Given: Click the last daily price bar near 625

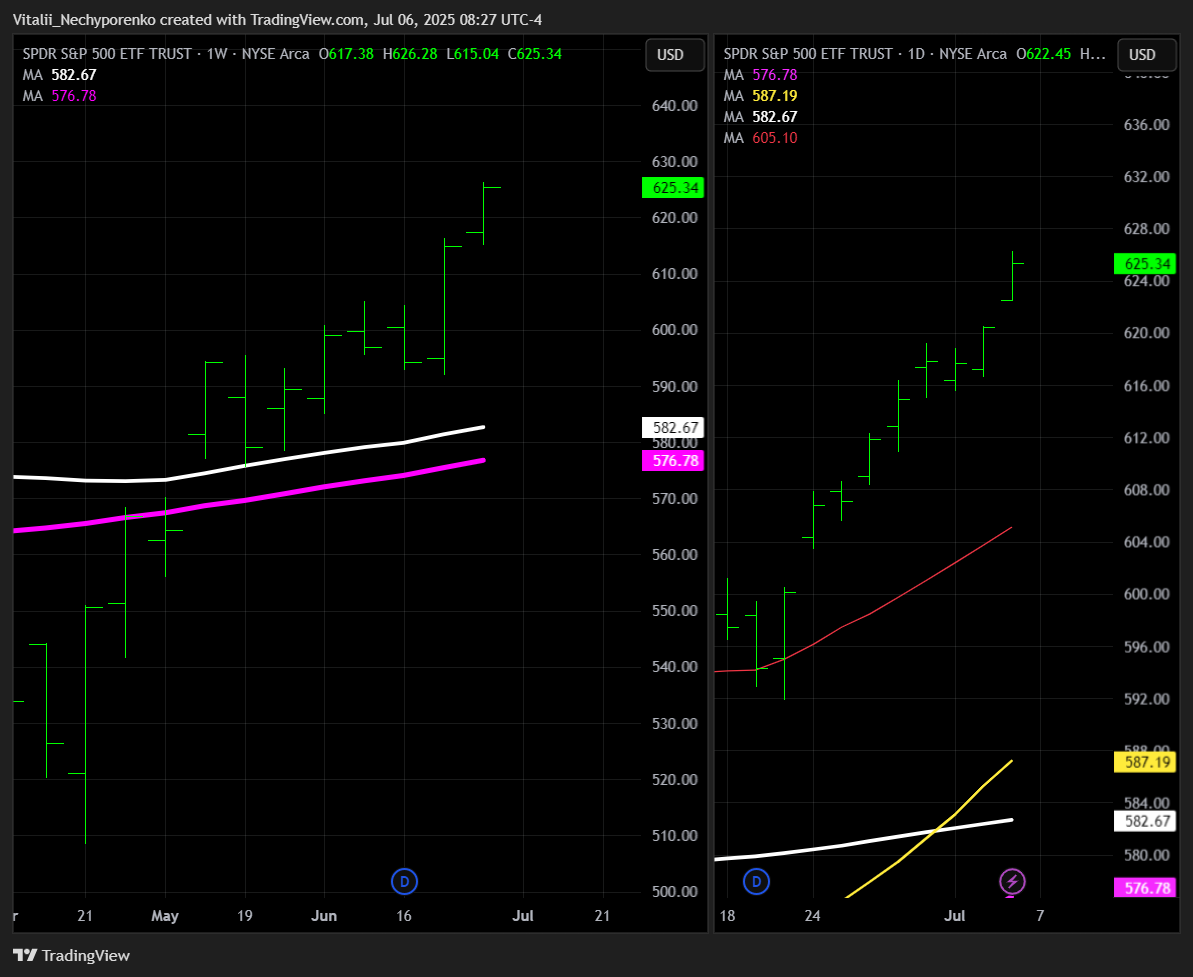Looking at the screenshot, I should click(x=1013, y=275).
